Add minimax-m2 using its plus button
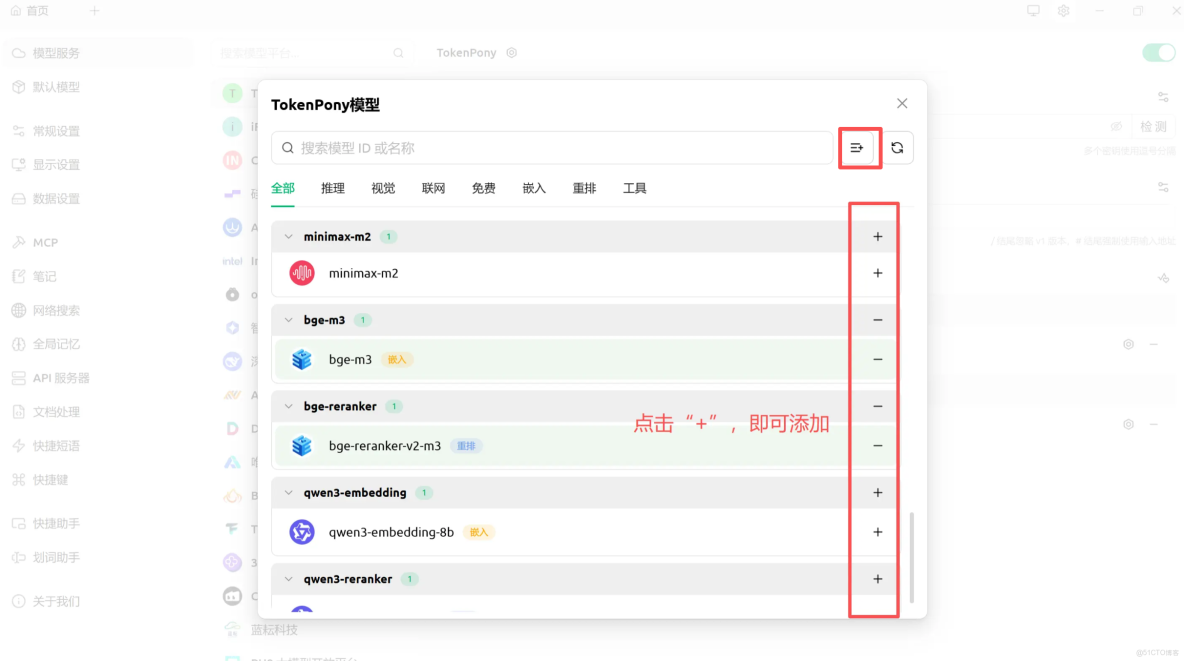Image resolution: width=1184 pixels, height=661 pixels. coord(877,272)
